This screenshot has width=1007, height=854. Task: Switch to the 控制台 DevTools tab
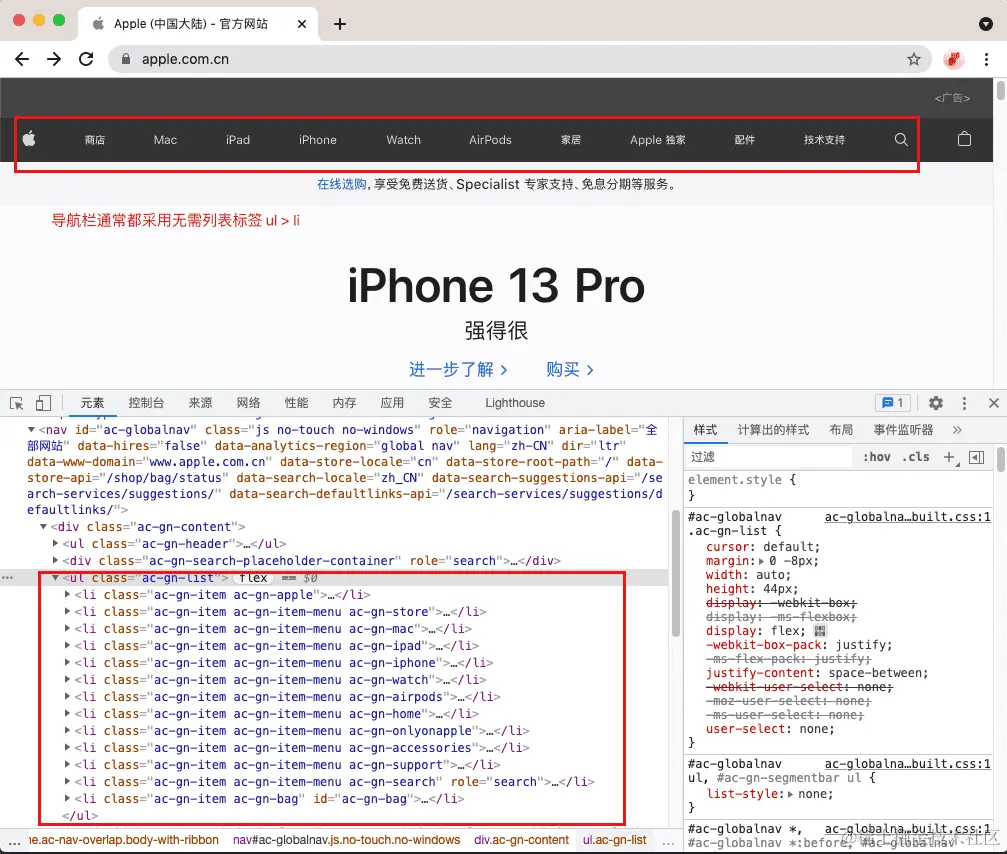click(x=146, y=403)
